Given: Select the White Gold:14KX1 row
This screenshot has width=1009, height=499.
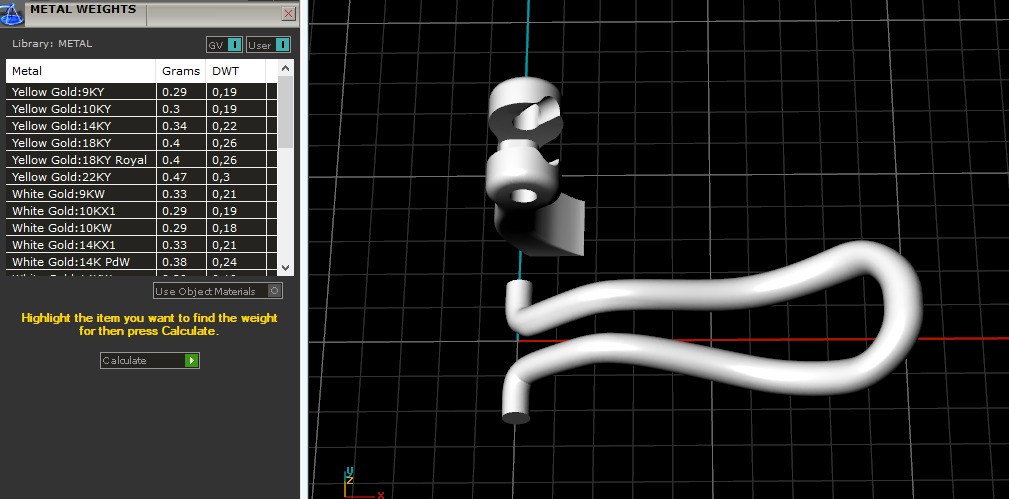Looking at the screenshot, I should (142, 245).
